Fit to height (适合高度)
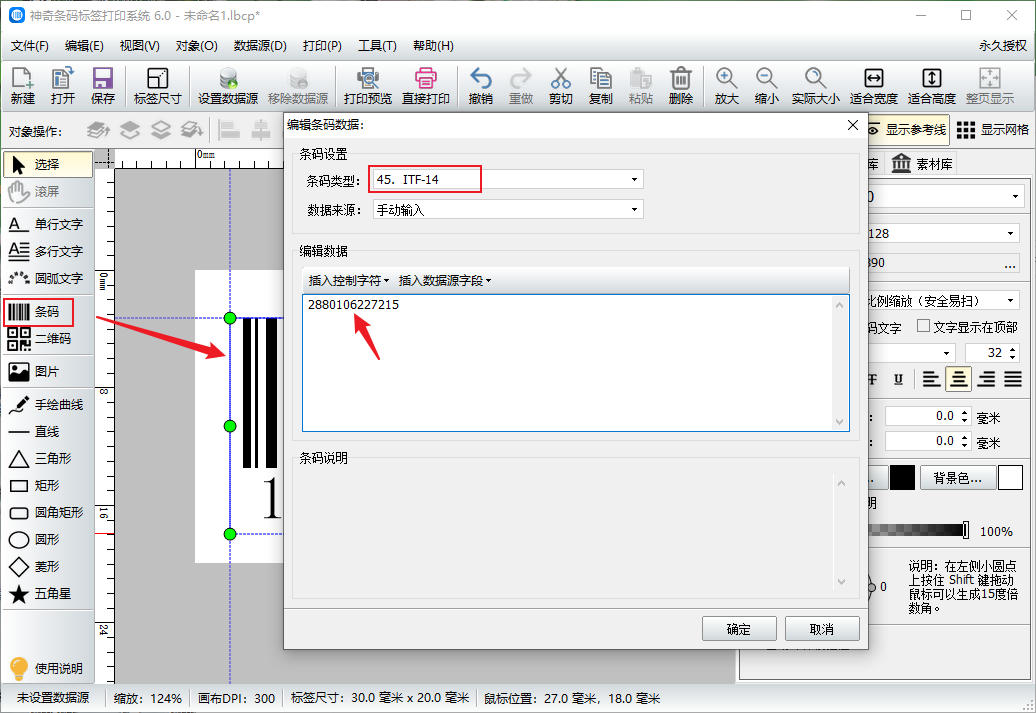This screenshot has width=1036, height=713. pos(932,86)
